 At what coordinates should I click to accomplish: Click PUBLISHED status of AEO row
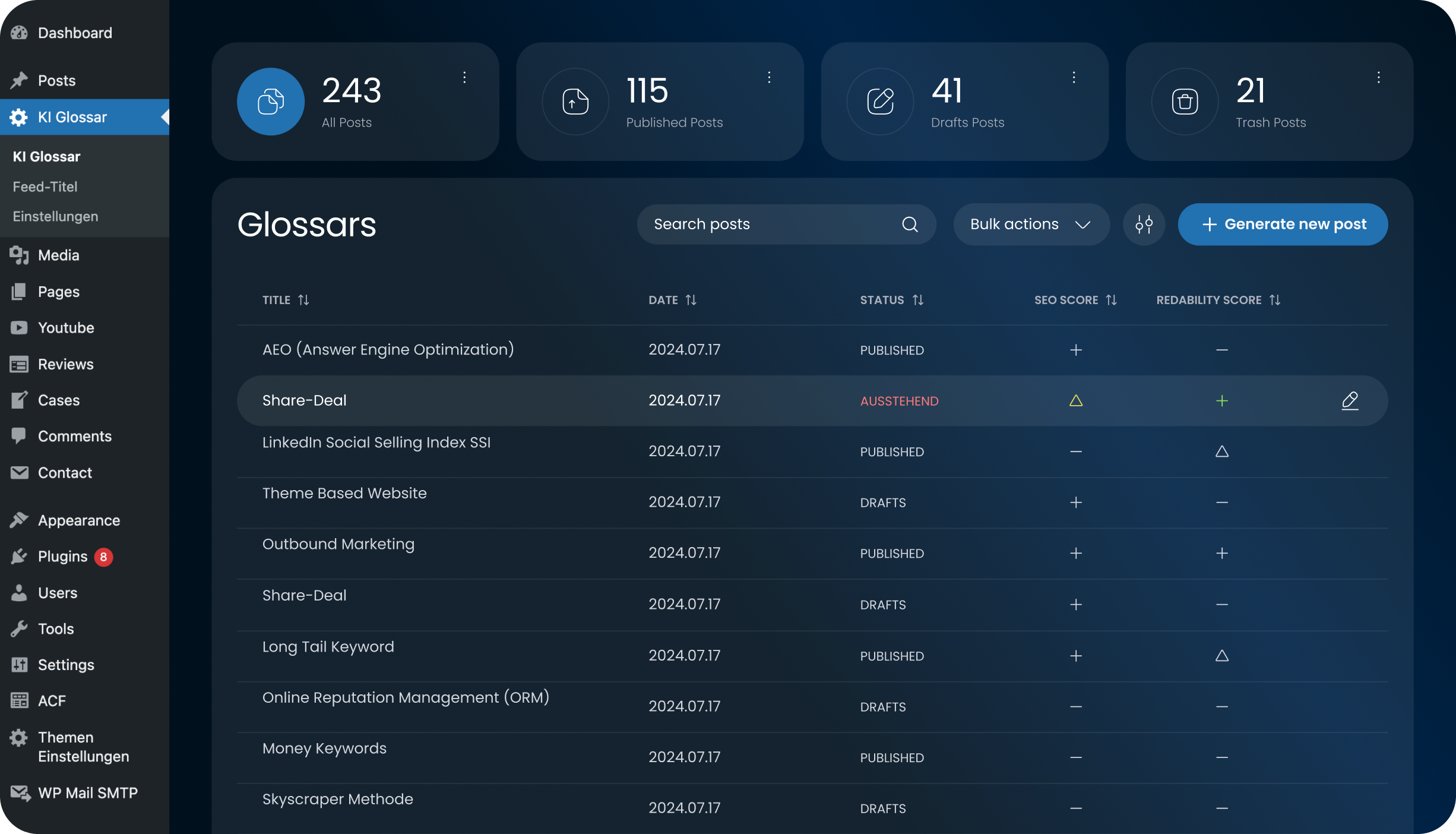892,350
